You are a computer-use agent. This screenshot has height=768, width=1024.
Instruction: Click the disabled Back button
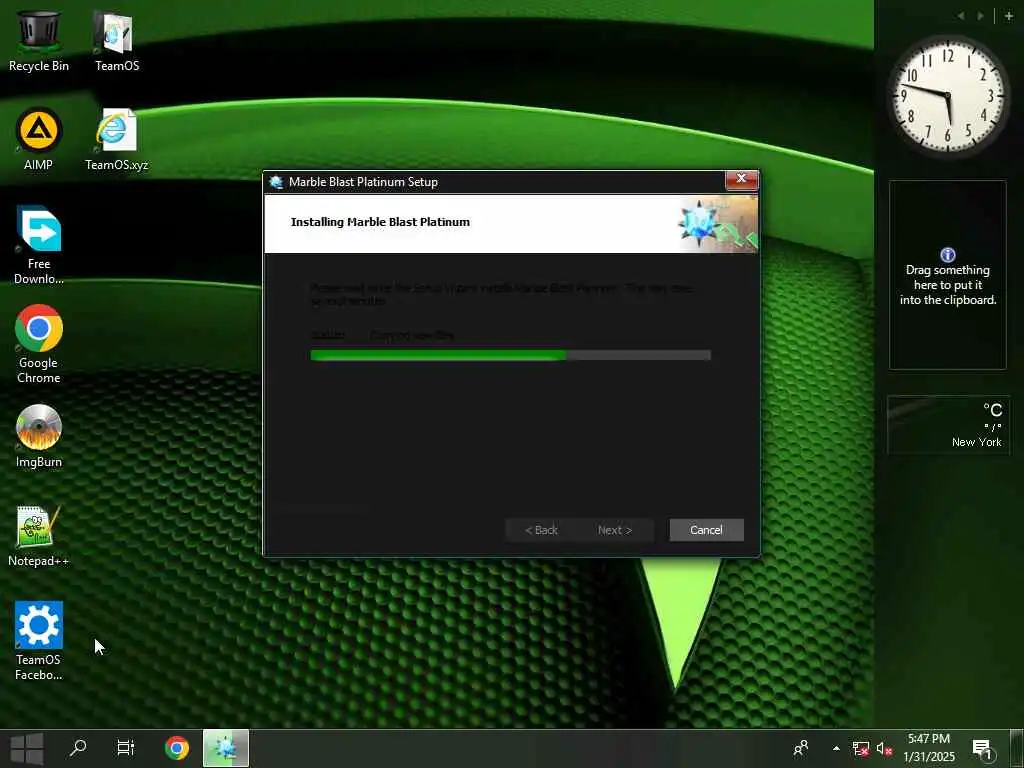[541, 530]
